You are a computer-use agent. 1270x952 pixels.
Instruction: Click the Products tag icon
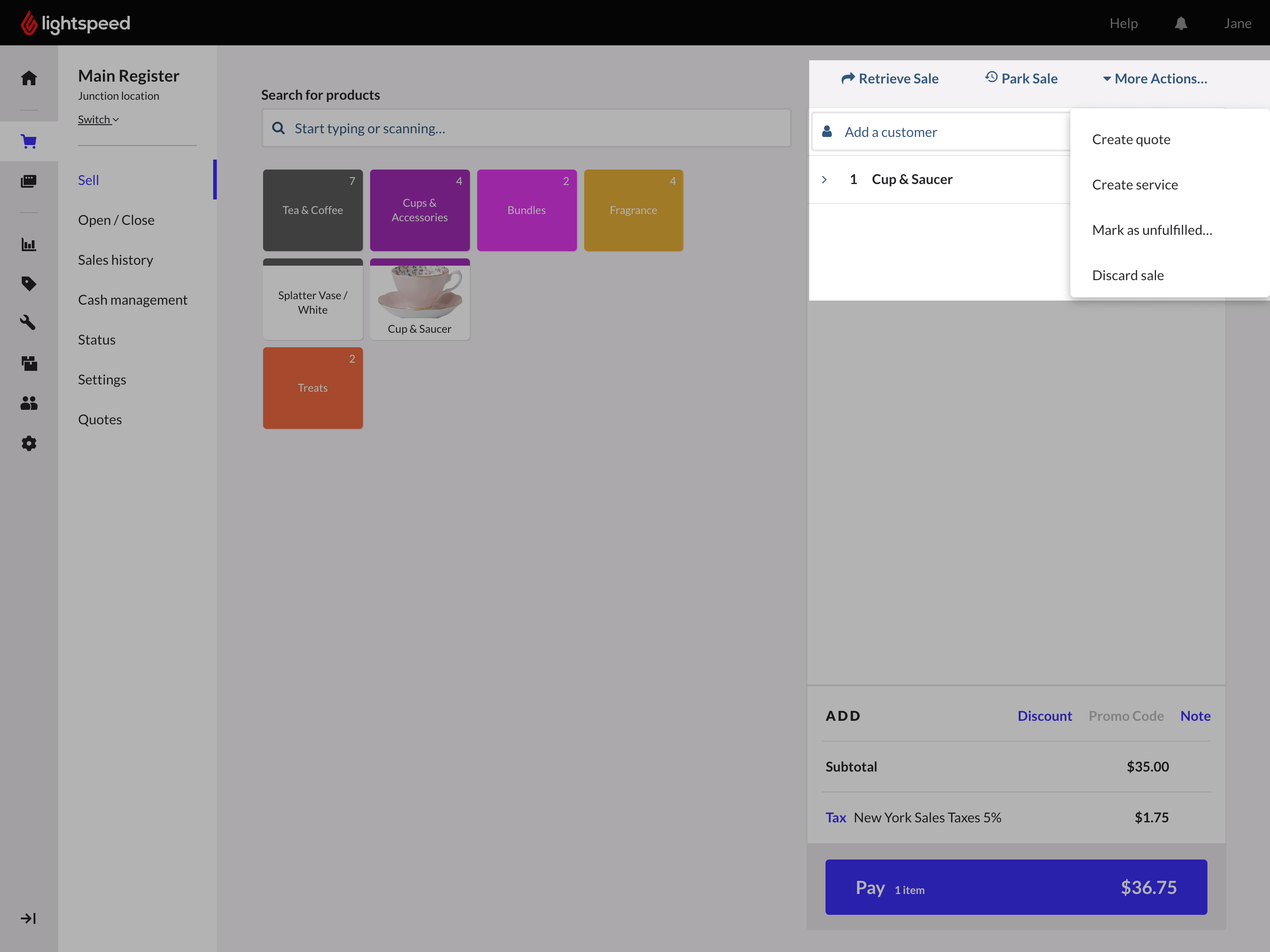tap(29, 283)
